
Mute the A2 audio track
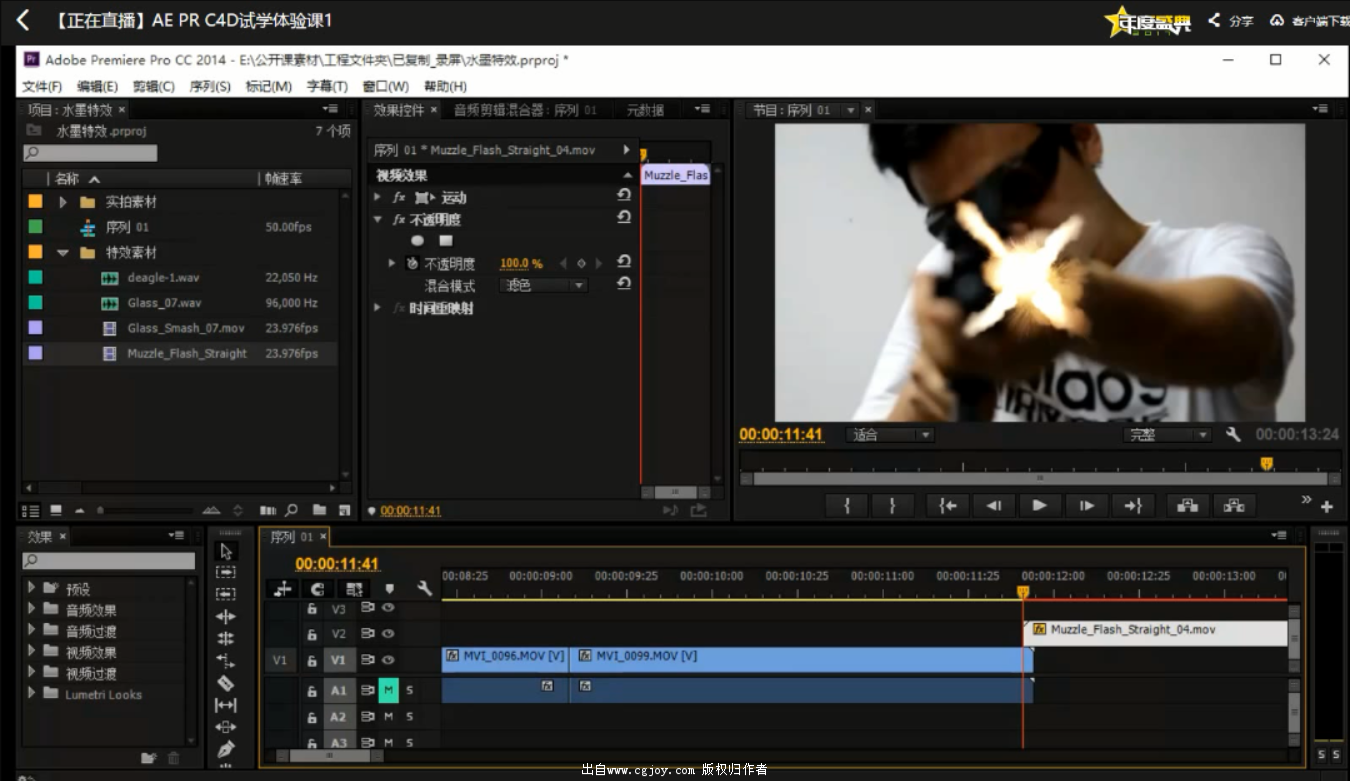click(x=388, y=716)
